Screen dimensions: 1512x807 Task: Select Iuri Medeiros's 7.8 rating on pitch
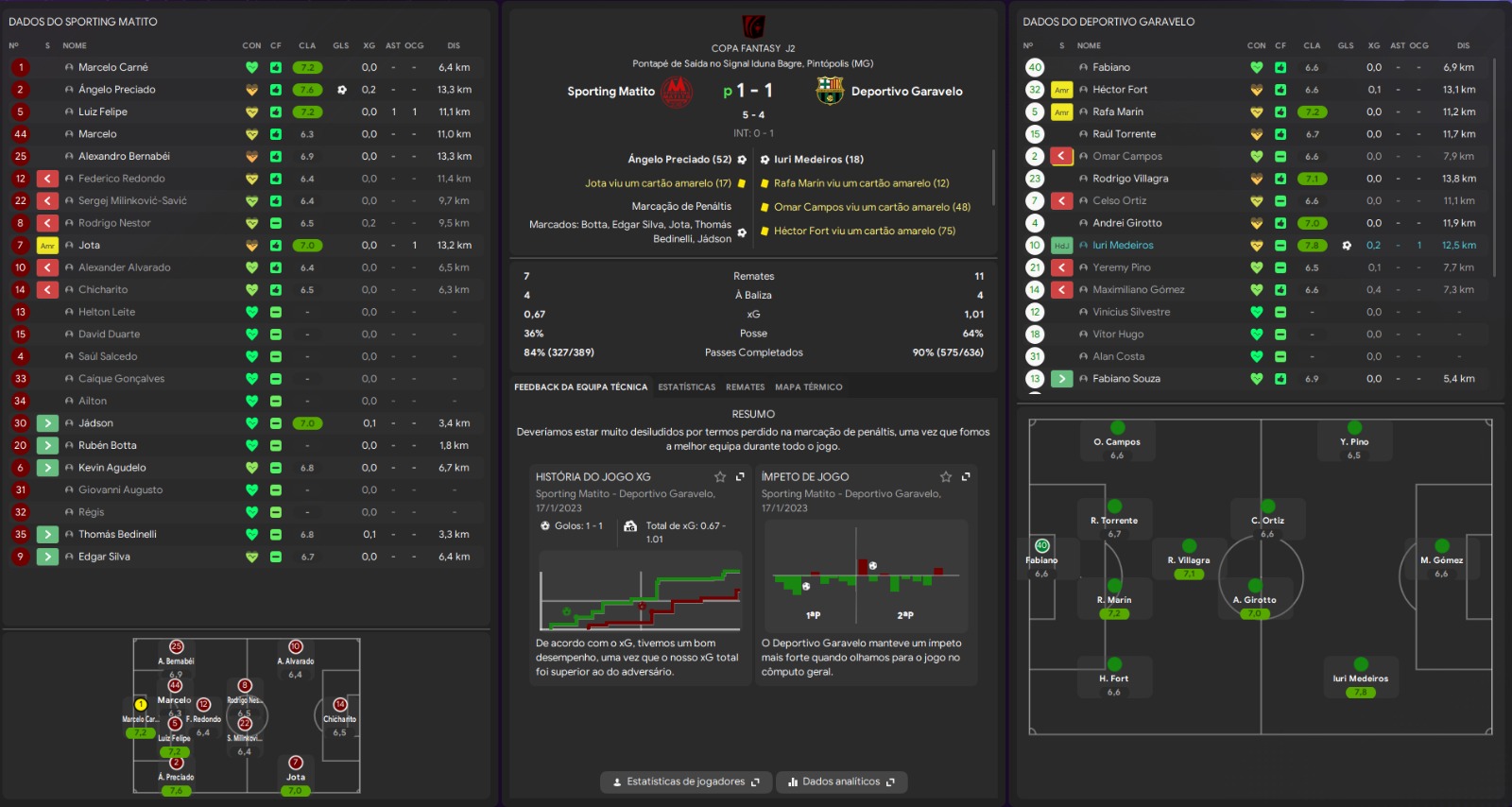click(1360, 693)
